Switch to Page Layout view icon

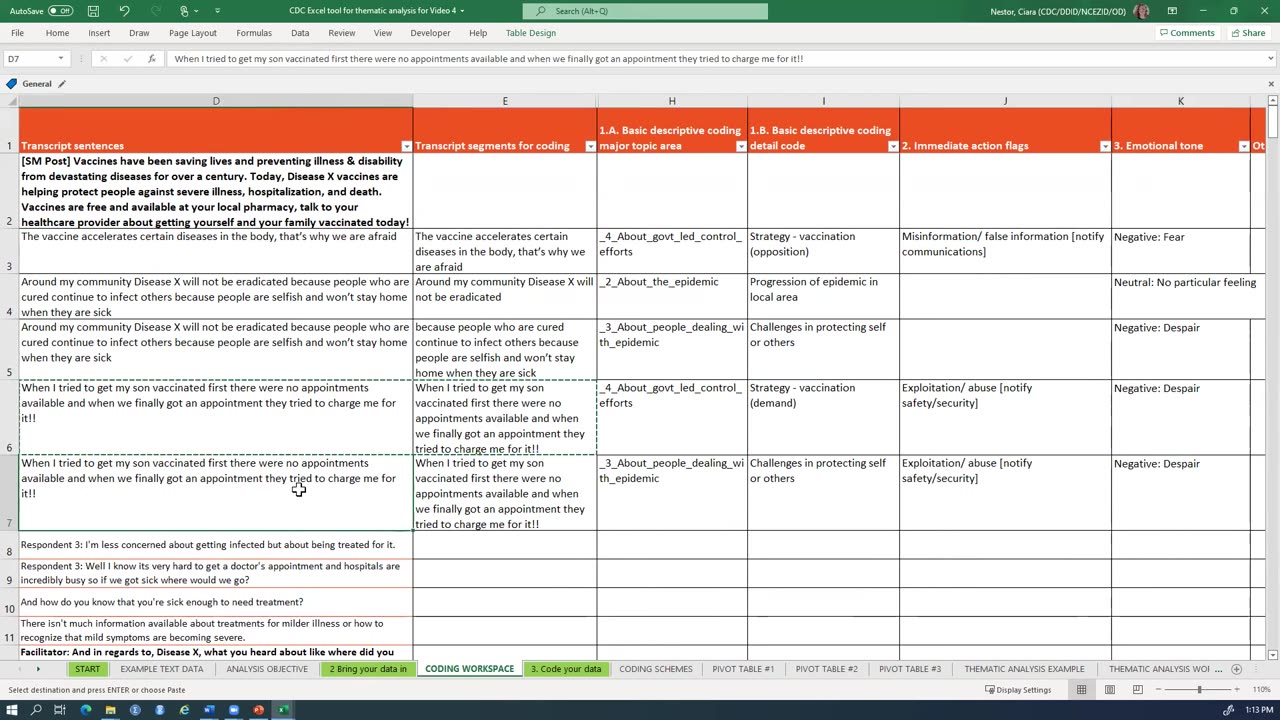click(x=1109, y=690)
